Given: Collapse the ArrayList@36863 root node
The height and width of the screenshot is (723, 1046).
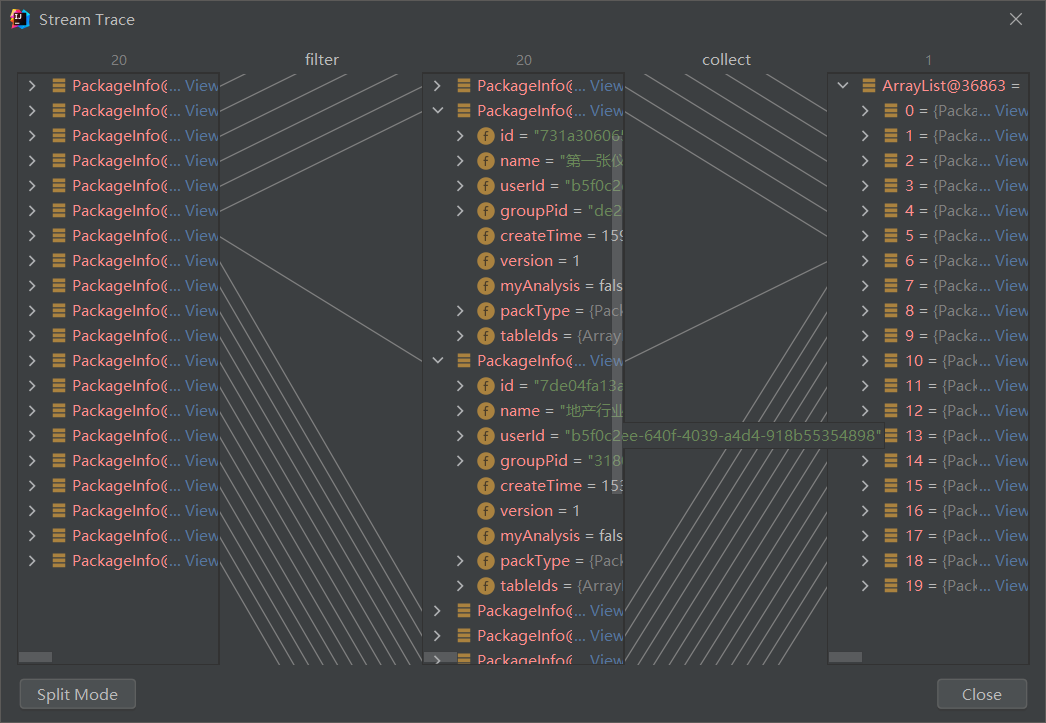Looking at the screenshot, I should (x=842, y=86).
